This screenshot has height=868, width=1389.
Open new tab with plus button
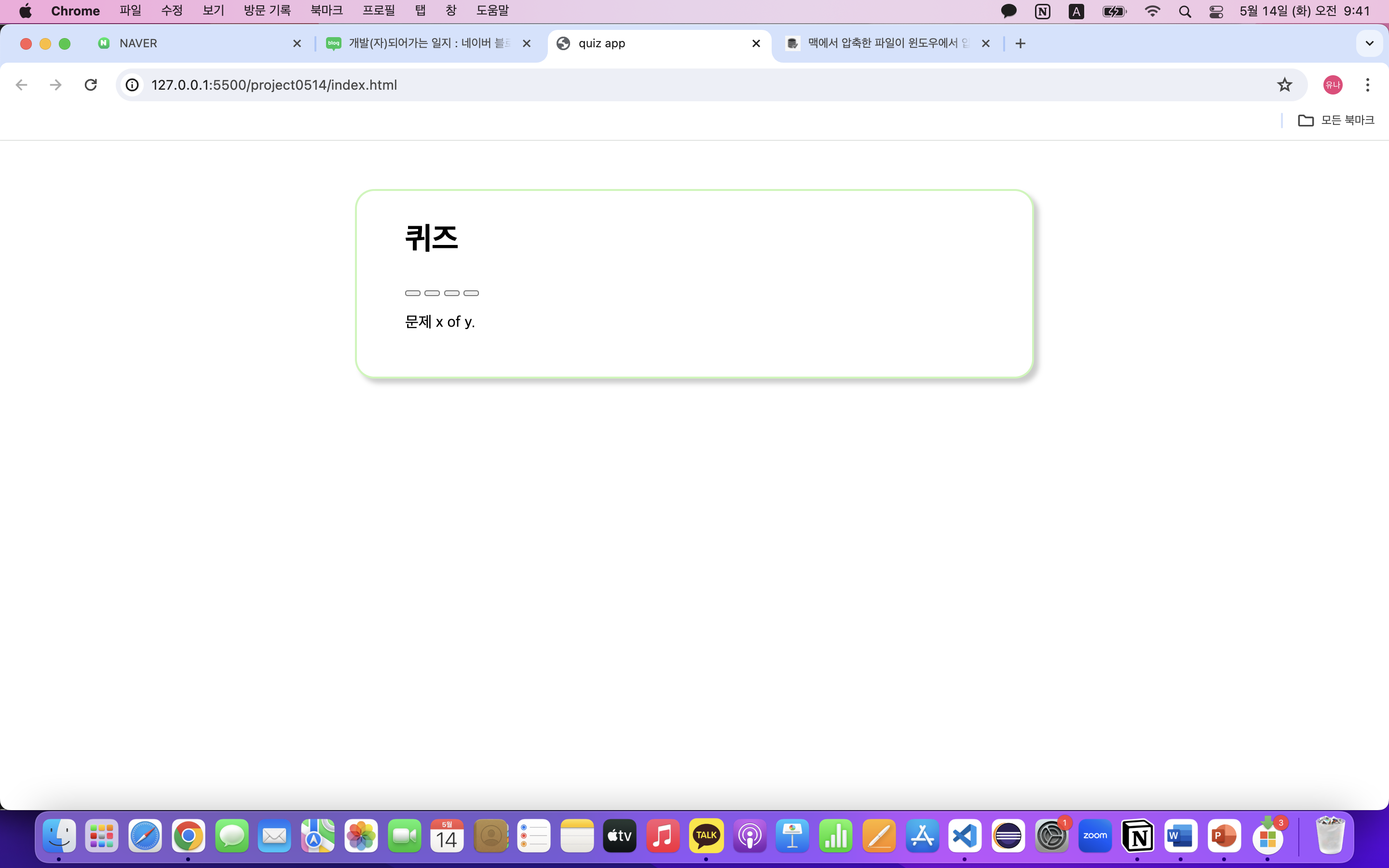[x=1020, y=43]
